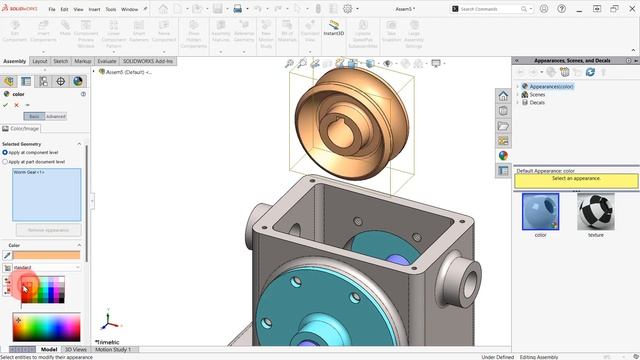Viewport: 640px width, 360px height.
Task: Open the DisplayManager sphere tab
Action: coord(78,81)
